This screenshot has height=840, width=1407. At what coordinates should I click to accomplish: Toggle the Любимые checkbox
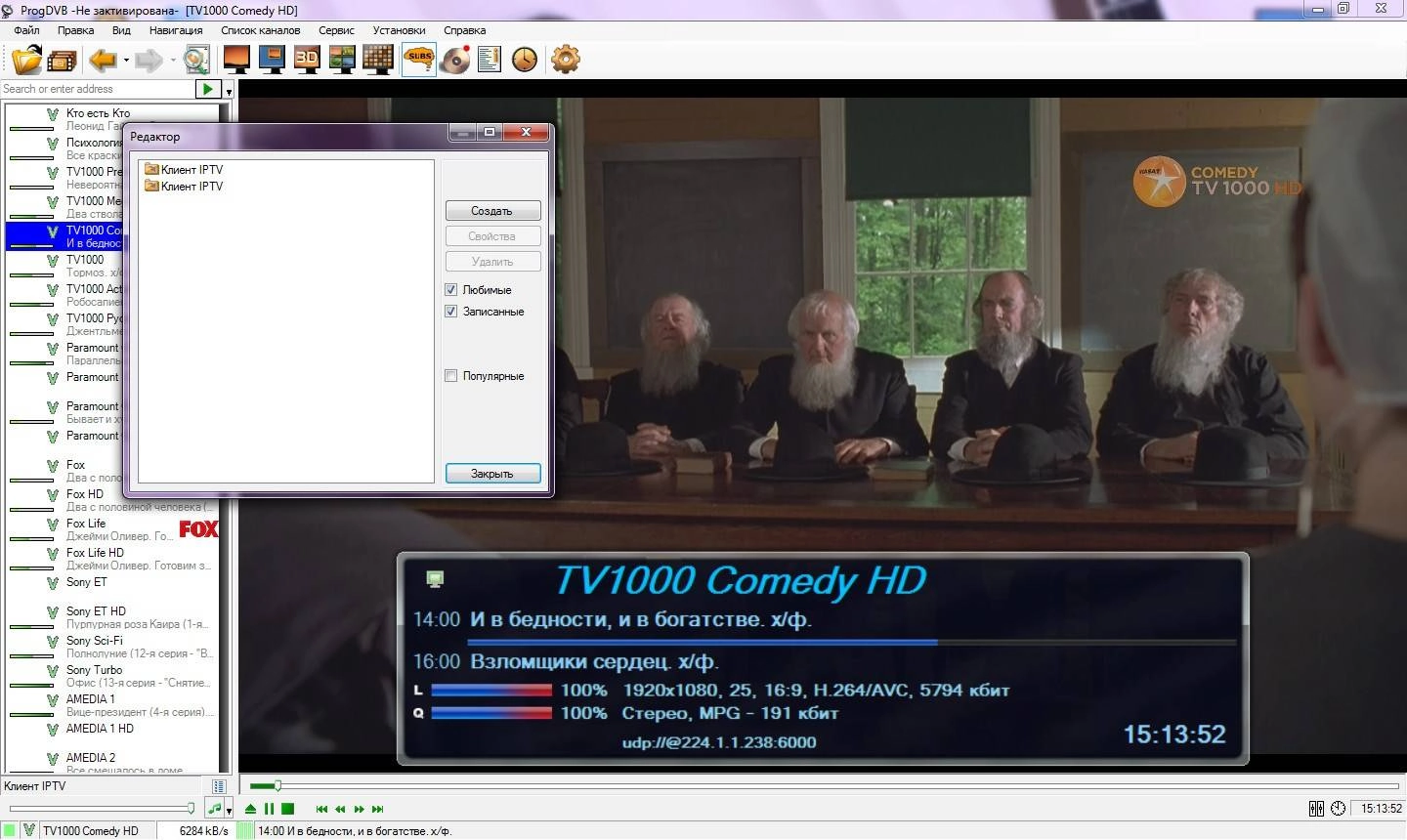point(450,290)
